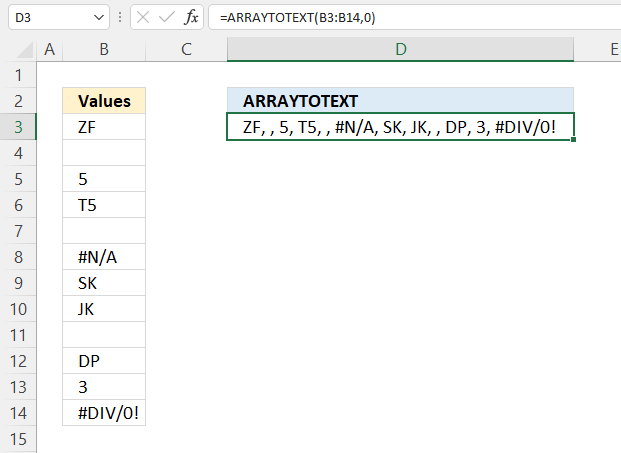Click the Values header cell
The image size is (621, 453).
tap(104, 101)
